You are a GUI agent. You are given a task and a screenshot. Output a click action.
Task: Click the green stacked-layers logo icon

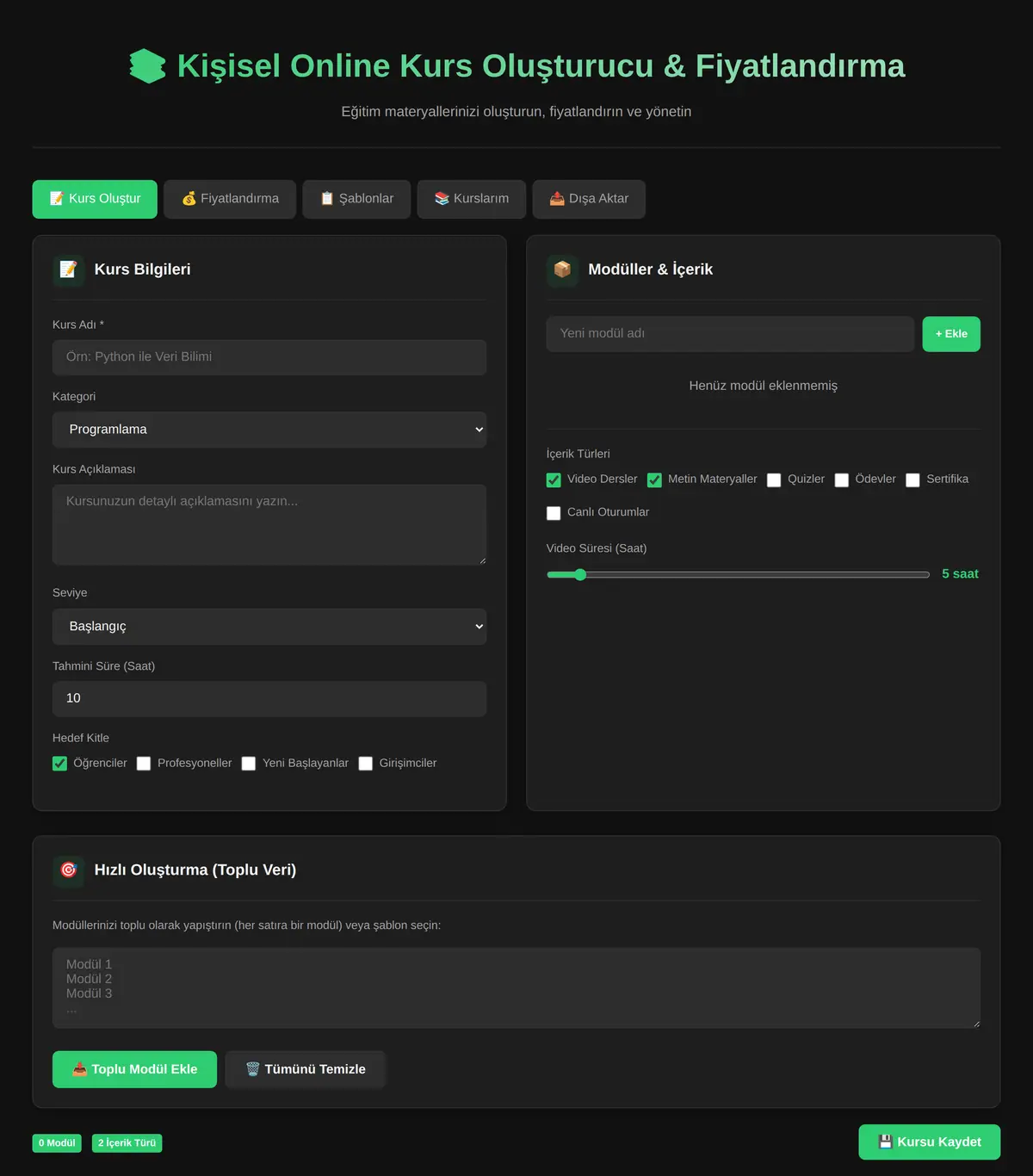coord(147,66)
